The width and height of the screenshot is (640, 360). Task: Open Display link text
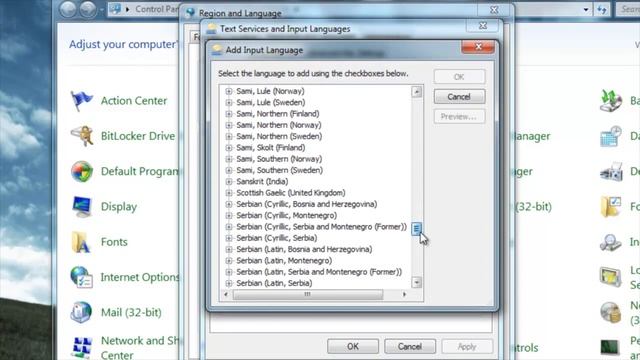(119, 207)
